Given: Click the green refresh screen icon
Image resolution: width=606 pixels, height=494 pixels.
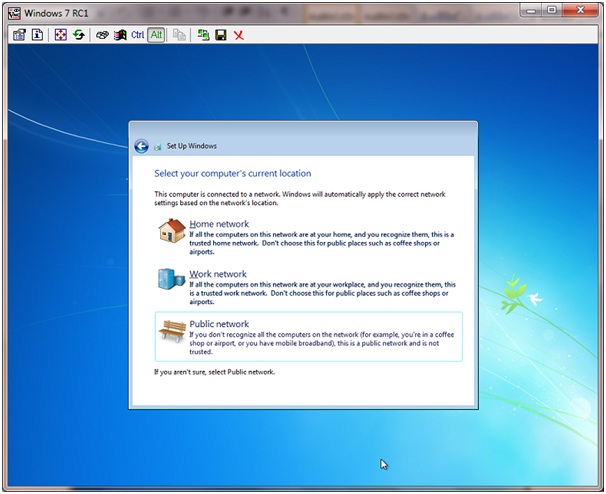Looking at the screenshot, I should pyautogui.click(x=79, y=35).
